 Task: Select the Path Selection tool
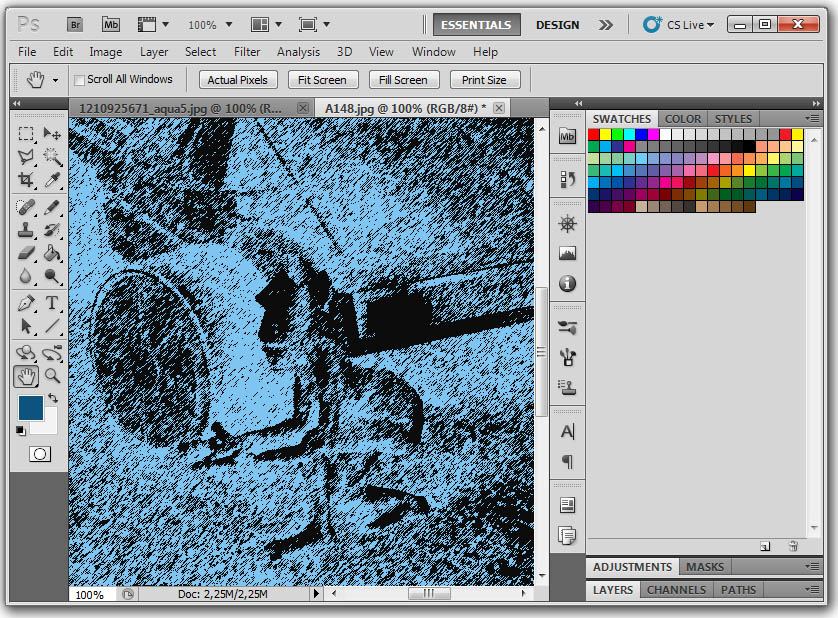point(26,326)
